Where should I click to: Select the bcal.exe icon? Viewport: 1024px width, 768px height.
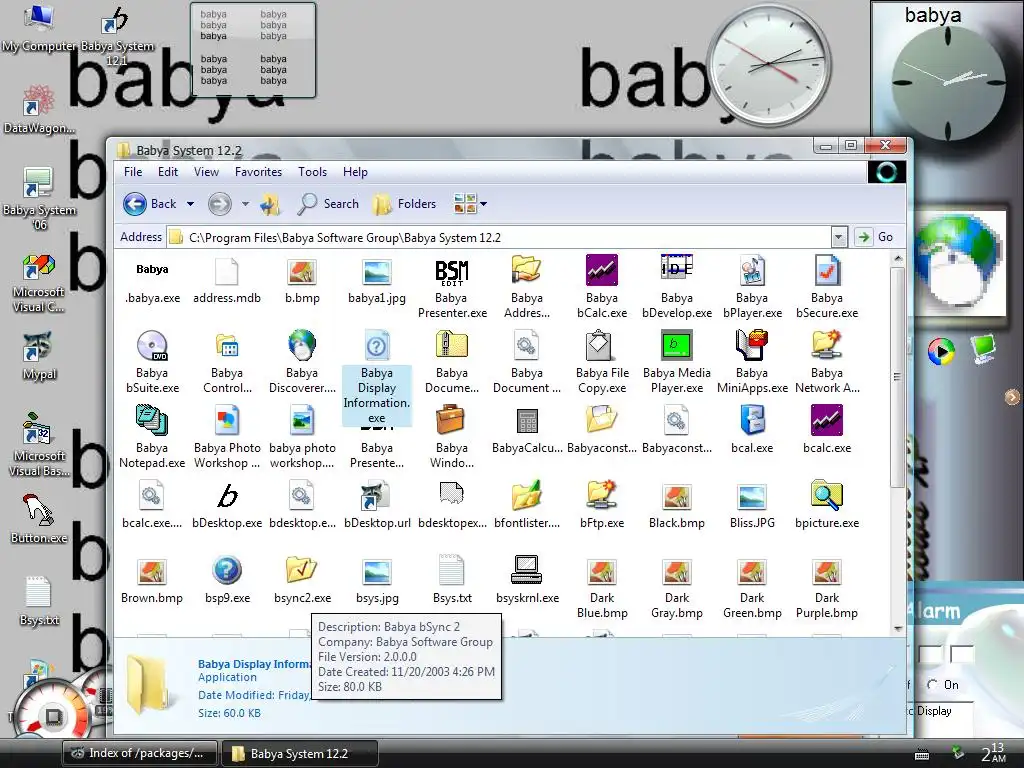(x=752, y=421)
